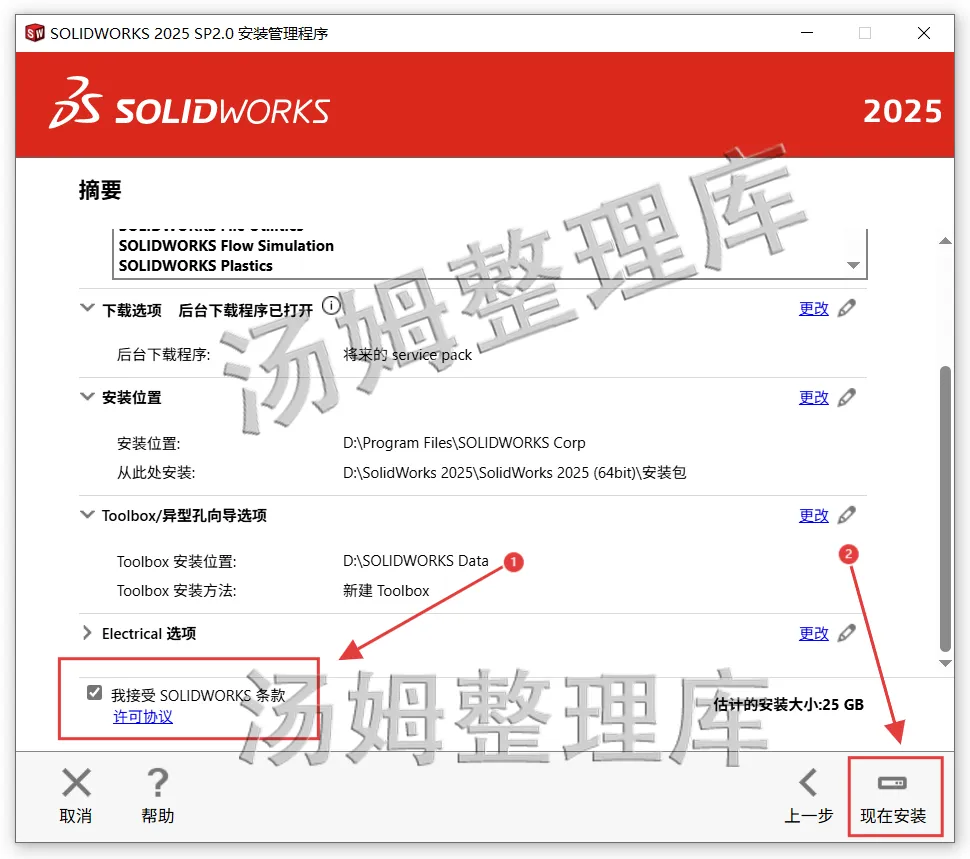Click the install path D:\Program Files\SOLIDWORKS Corp
The width and height of the screenshot is (970, 859).
[x=464, y=443]
